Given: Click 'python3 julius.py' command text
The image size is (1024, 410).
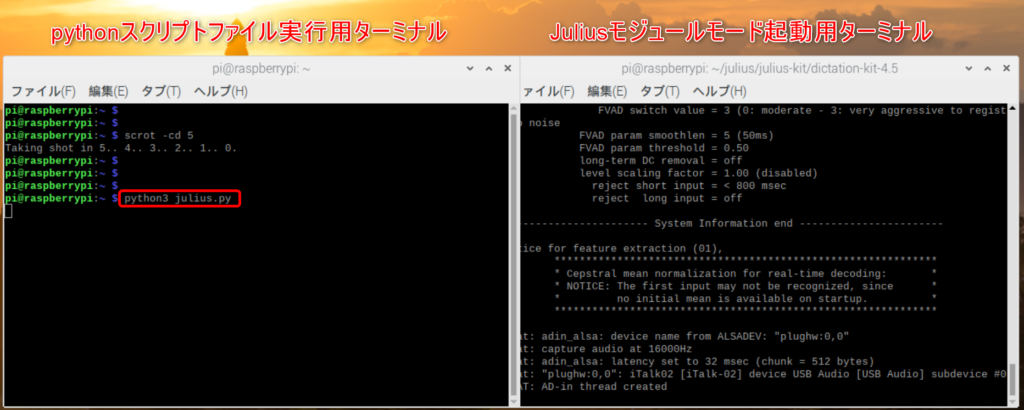Looking at the screenshot, I should coord(178,198).
